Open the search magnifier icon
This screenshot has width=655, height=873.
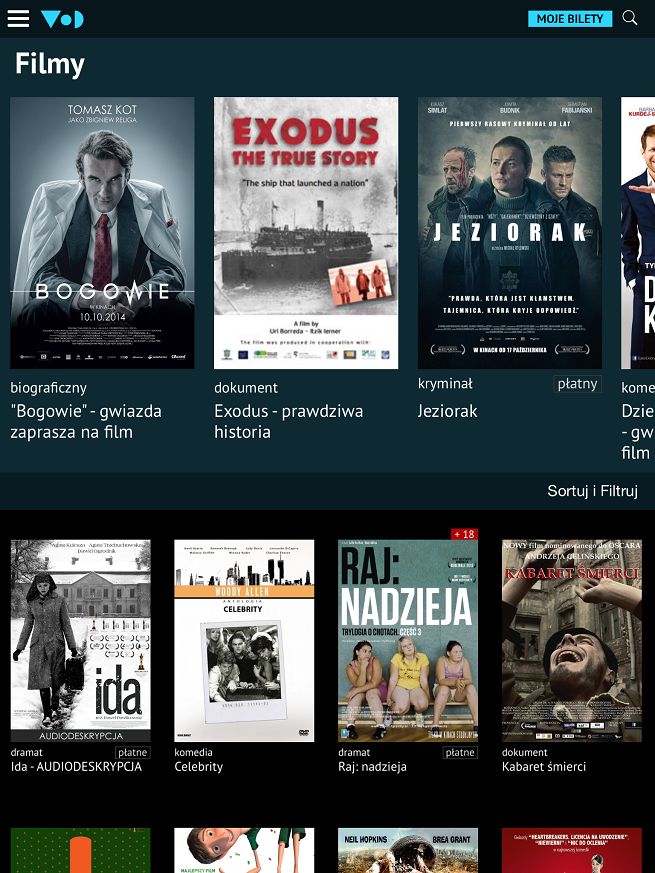[629, 18]
